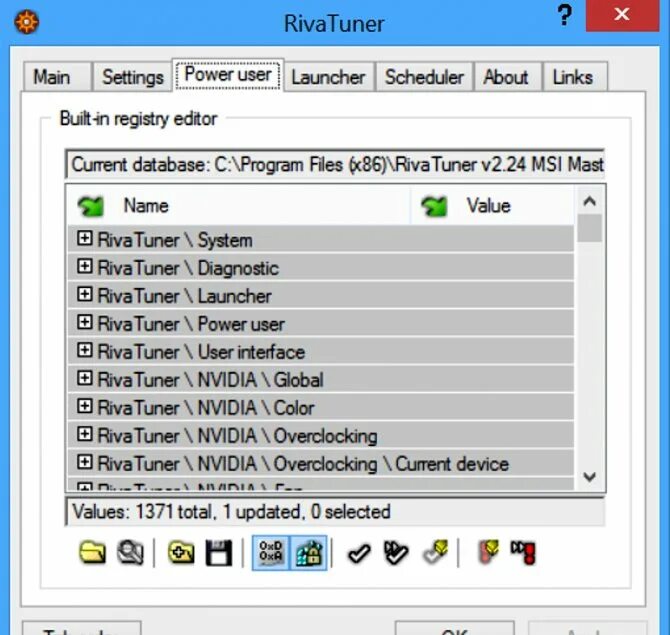Open the Scheduler tab
This screenshot has height=635, width=670.
424,77
